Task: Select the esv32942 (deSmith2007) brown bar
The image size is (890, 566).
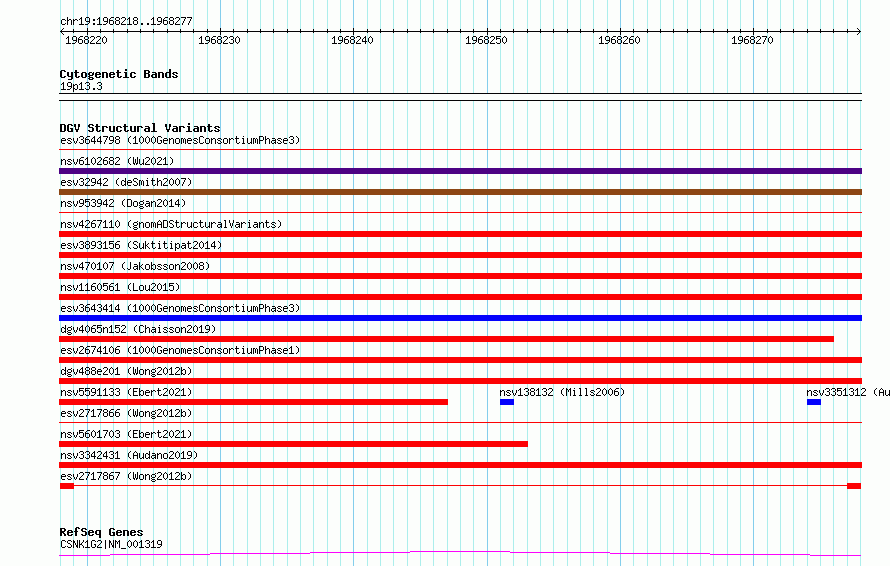Action: tap(460, 192)
